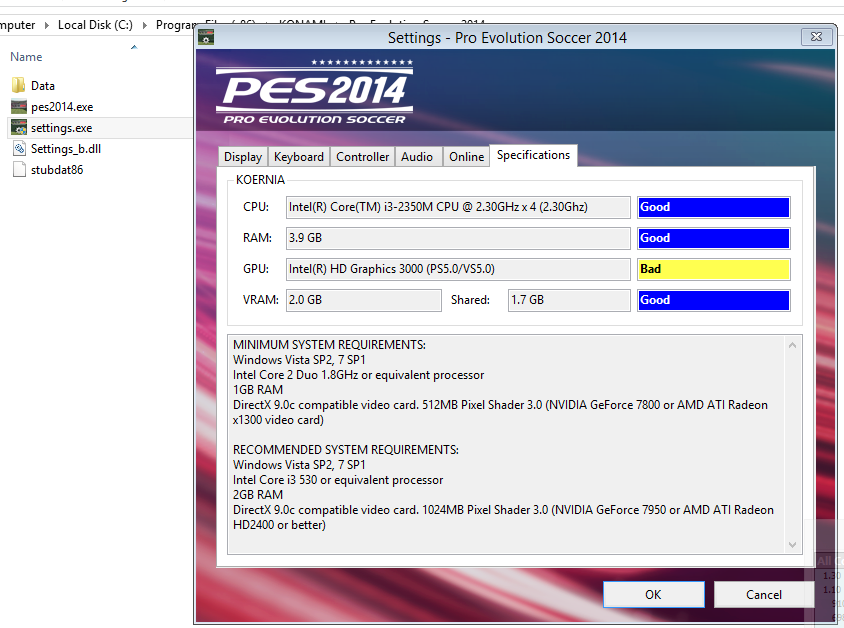Switch to the Display tab

pos(242,156)
